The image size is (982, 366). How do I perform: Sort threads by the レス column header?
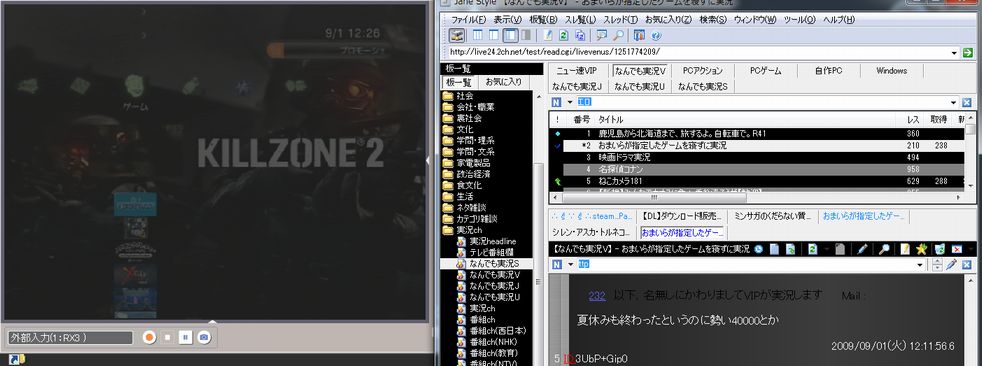[913, 119]
